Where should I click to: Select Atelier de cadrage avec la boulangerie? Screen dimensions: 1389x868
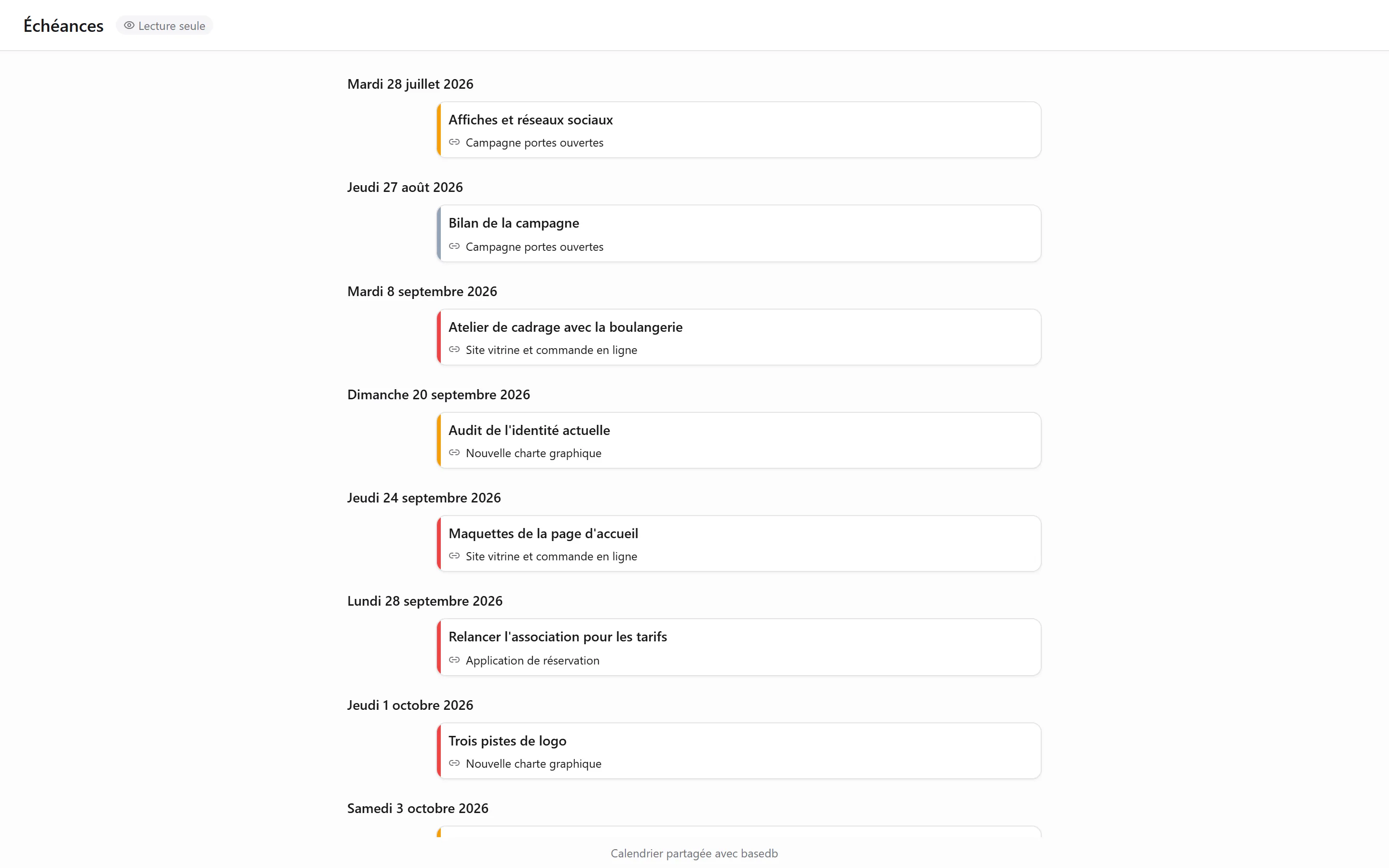pos(739,337)
